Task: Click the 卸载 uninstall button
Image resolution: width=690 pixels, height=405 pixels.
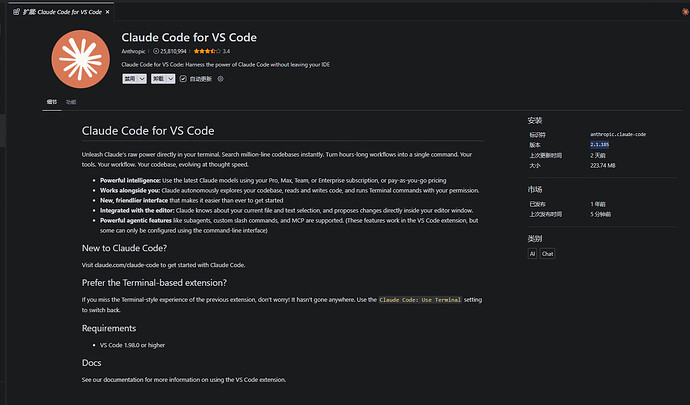Action: click(x=158, y=79)
